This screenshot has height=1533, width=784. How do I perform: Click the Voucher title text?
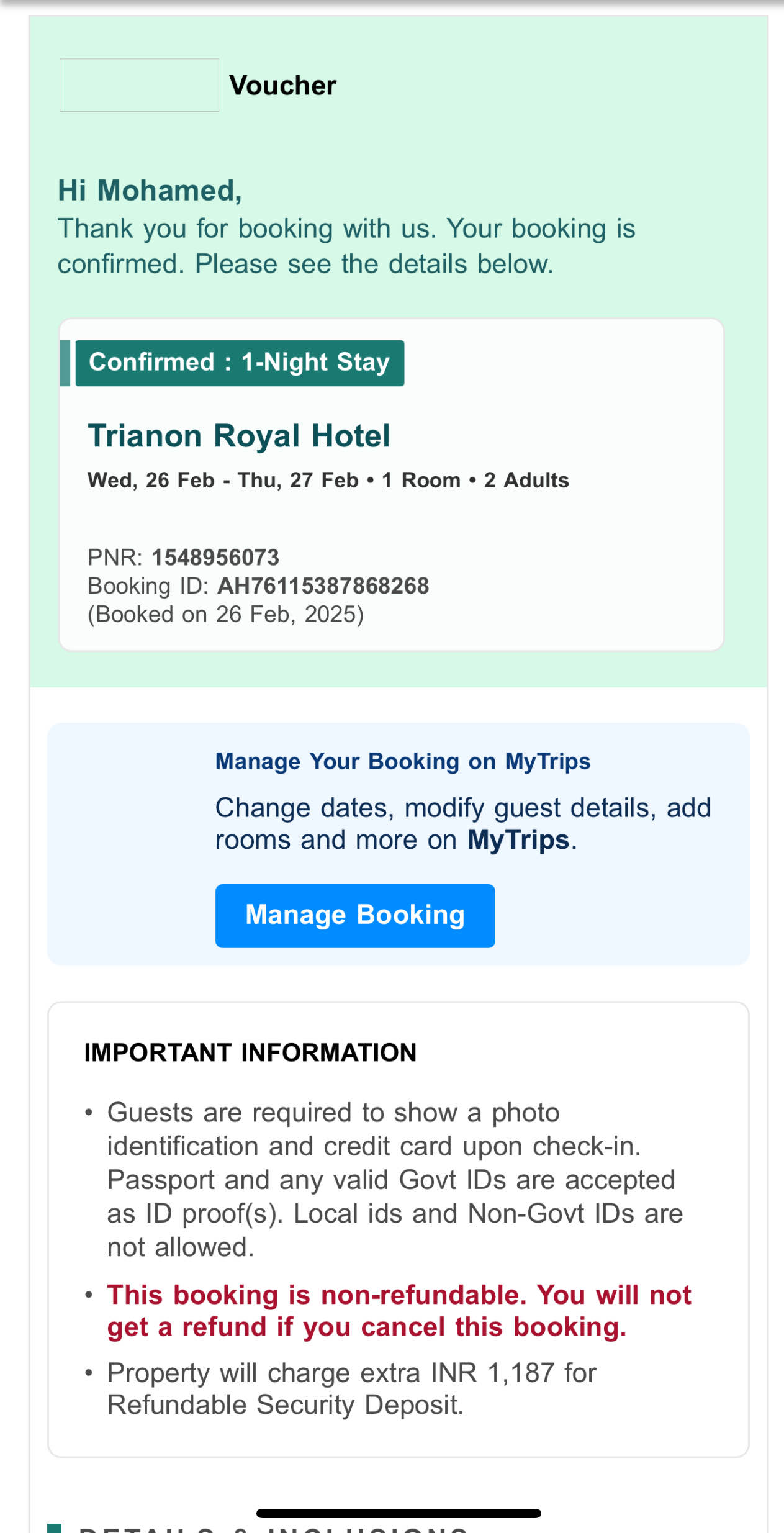point(282,86)
